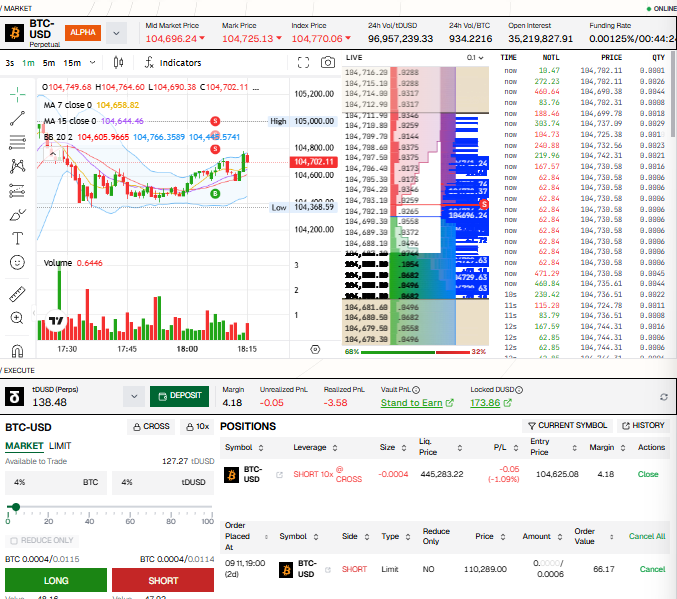The height and width of the screenshot is (599, 677).
Task: Click Cancel All orders
Action: tap(647, 536)
